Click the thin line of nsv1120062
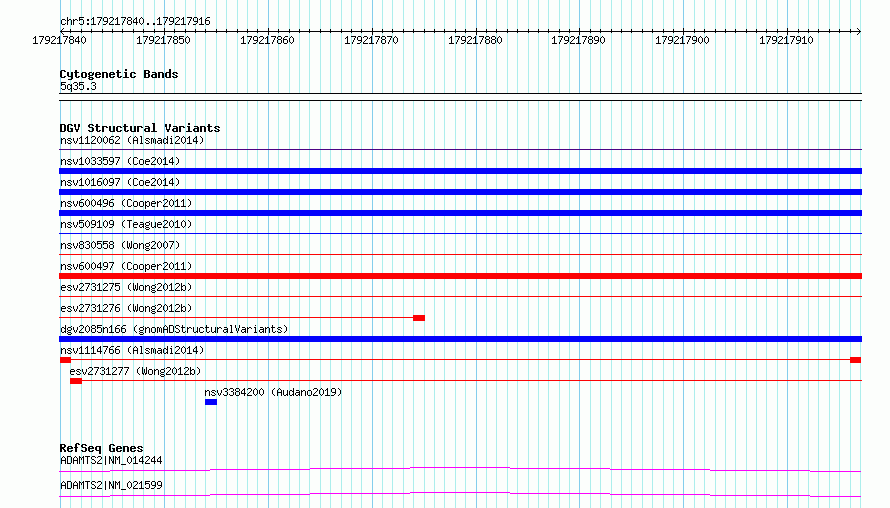Image resolution: width=890 pixels, height=508 pixels. tap(460, 149)
